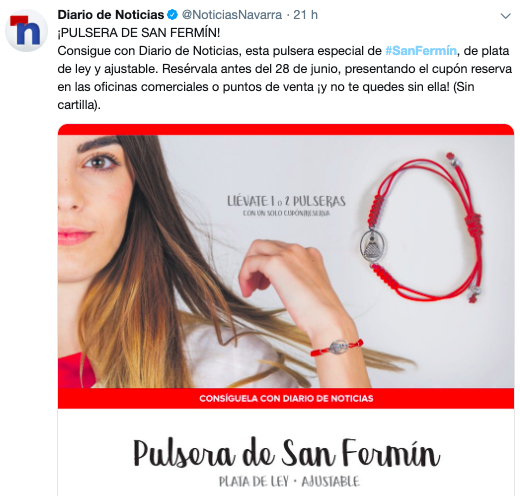Click the Pulsera de San Fermín title
Viewport: 520px width, 496px height.
(286, 453)
